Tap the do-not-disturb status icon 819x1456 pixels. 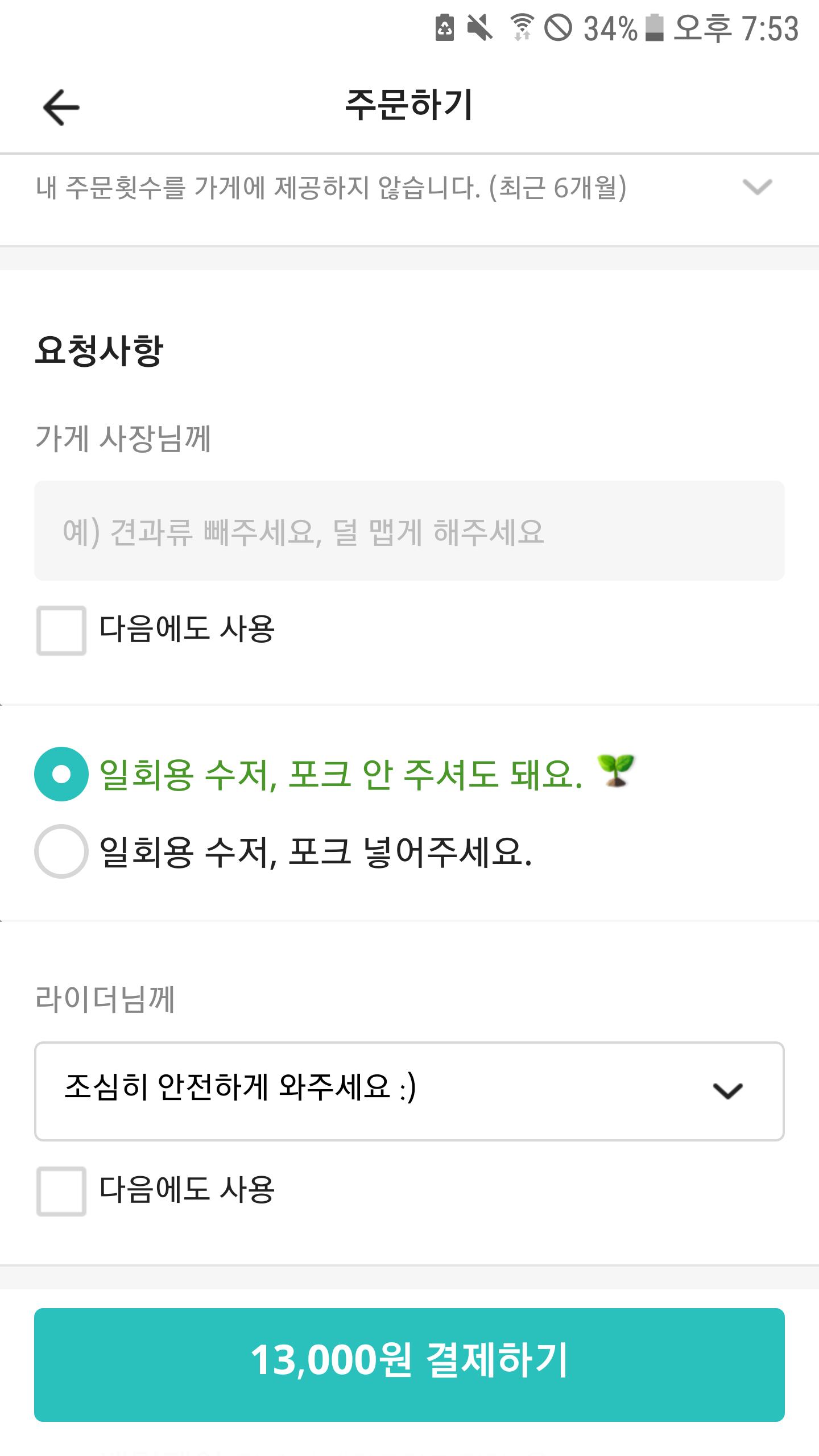[559, 28]
